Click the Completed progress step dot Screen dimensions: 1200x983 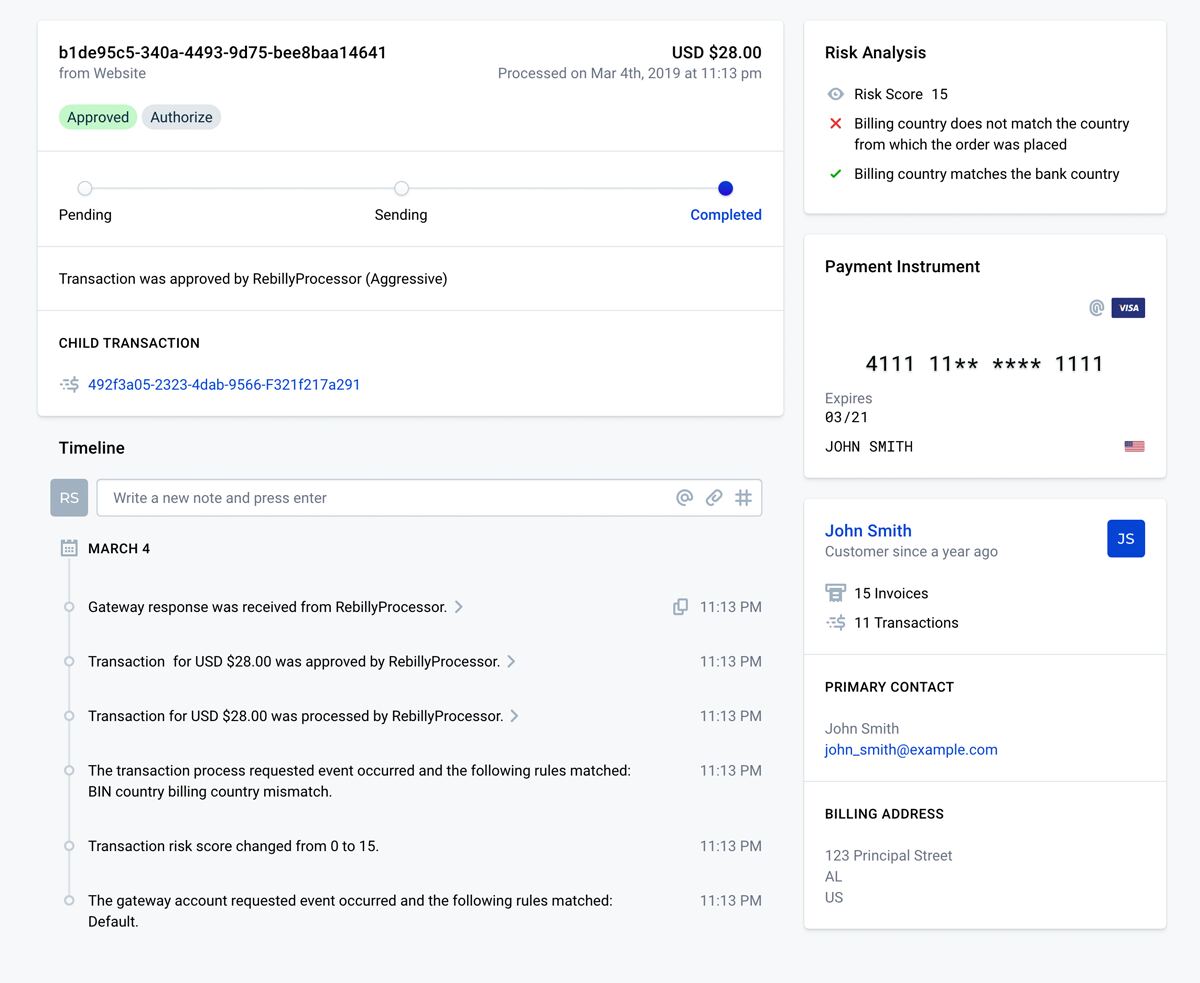tap(725, 188)
